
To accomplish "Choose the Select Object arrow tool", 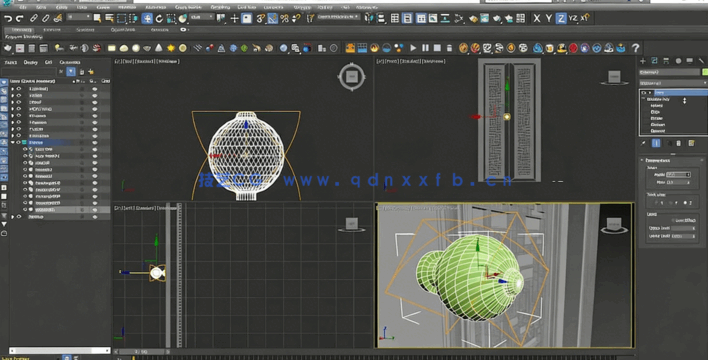I will coord(97,19).
